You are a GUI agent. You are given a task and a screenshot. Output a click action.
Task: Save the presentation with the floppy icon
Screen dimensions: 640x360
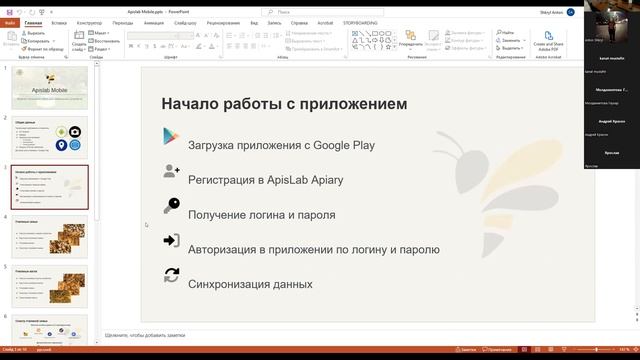point(9,12)
